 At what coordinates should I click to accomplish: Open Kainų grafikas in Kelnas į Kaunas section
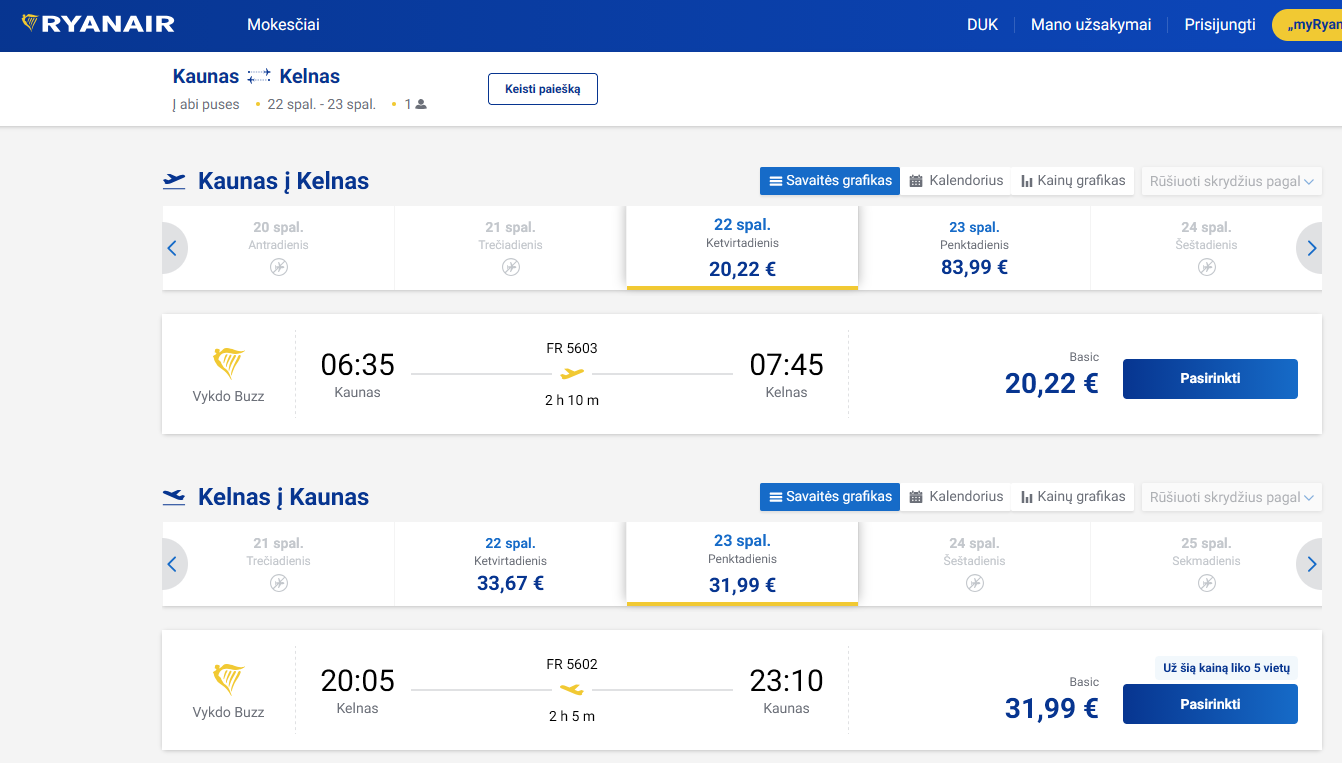pos(1073,497)
